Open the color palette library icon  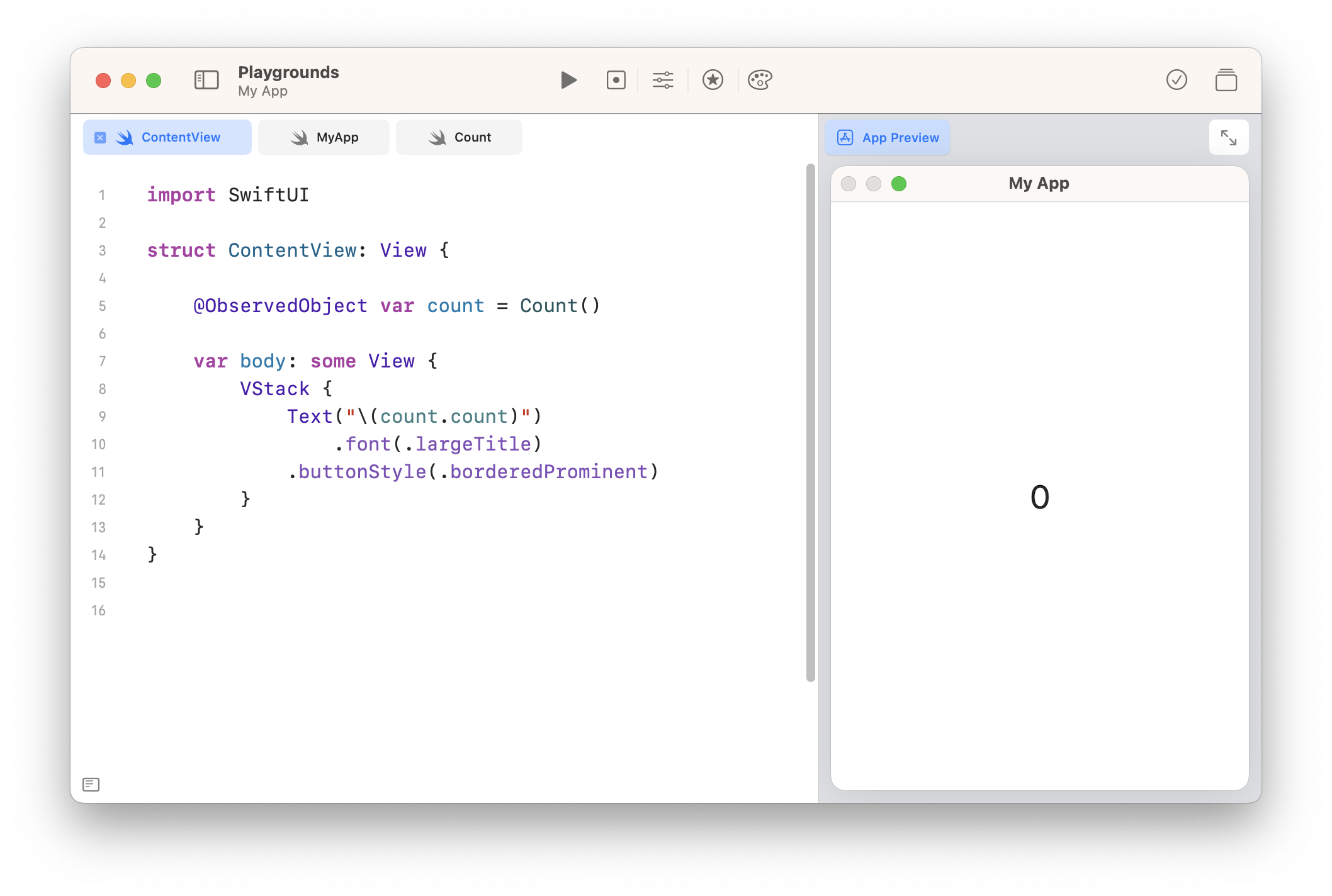click(760, 80)
